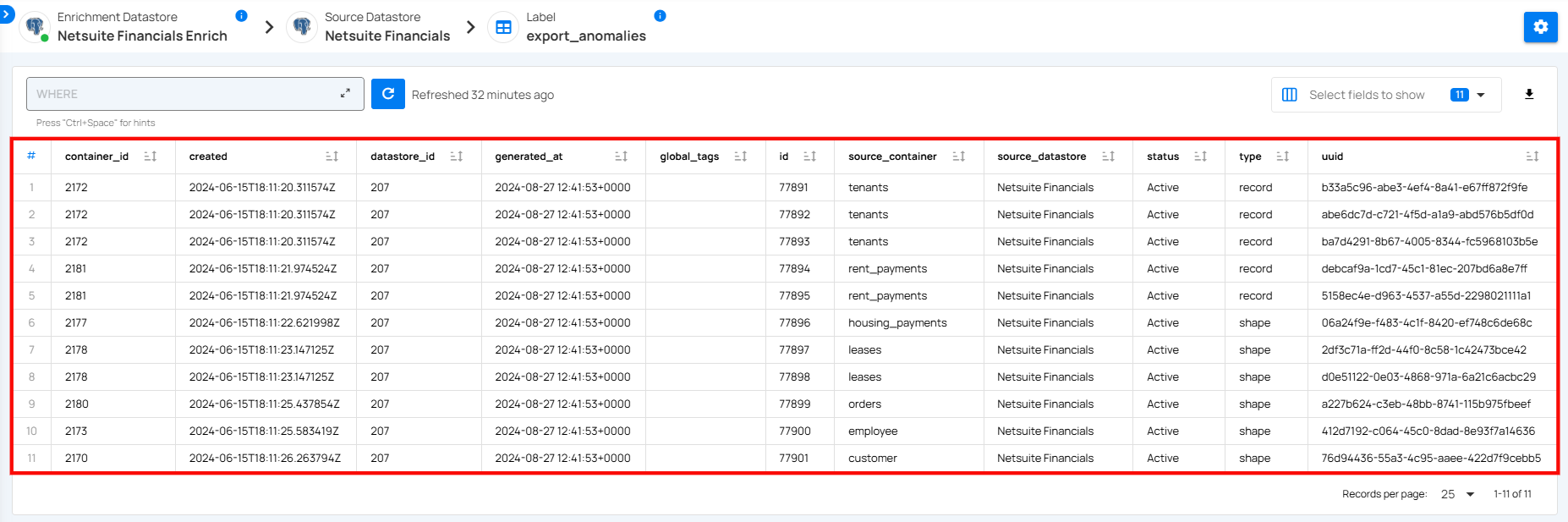The image size is (1568, 522).
Task: Sort by created column
Action: 332,157
